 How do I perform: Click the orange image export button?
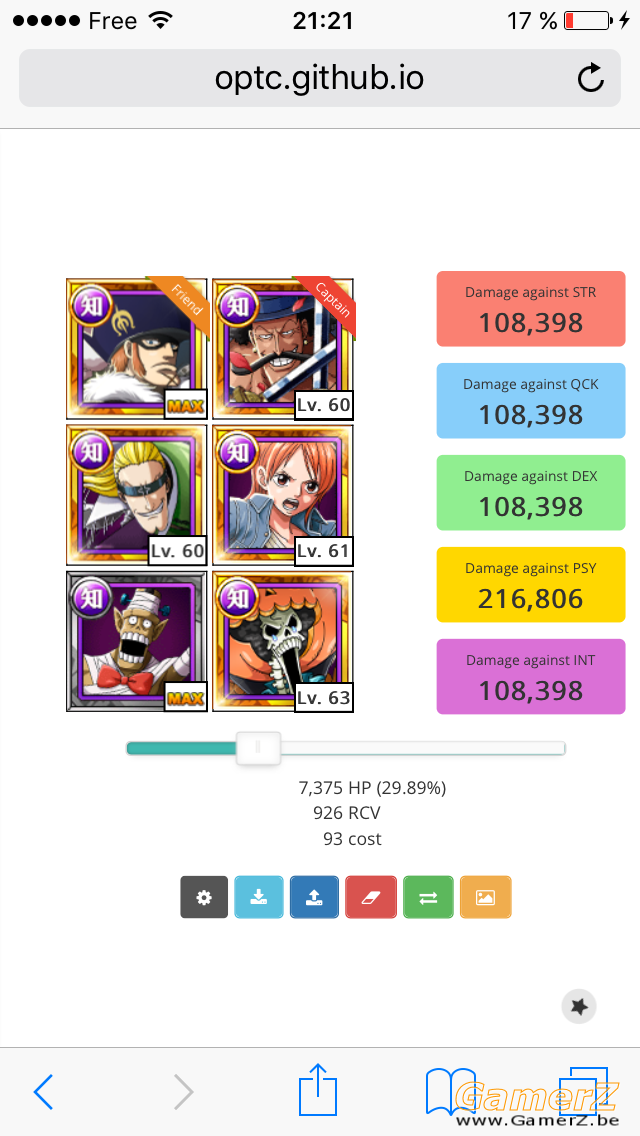(486, 897)
